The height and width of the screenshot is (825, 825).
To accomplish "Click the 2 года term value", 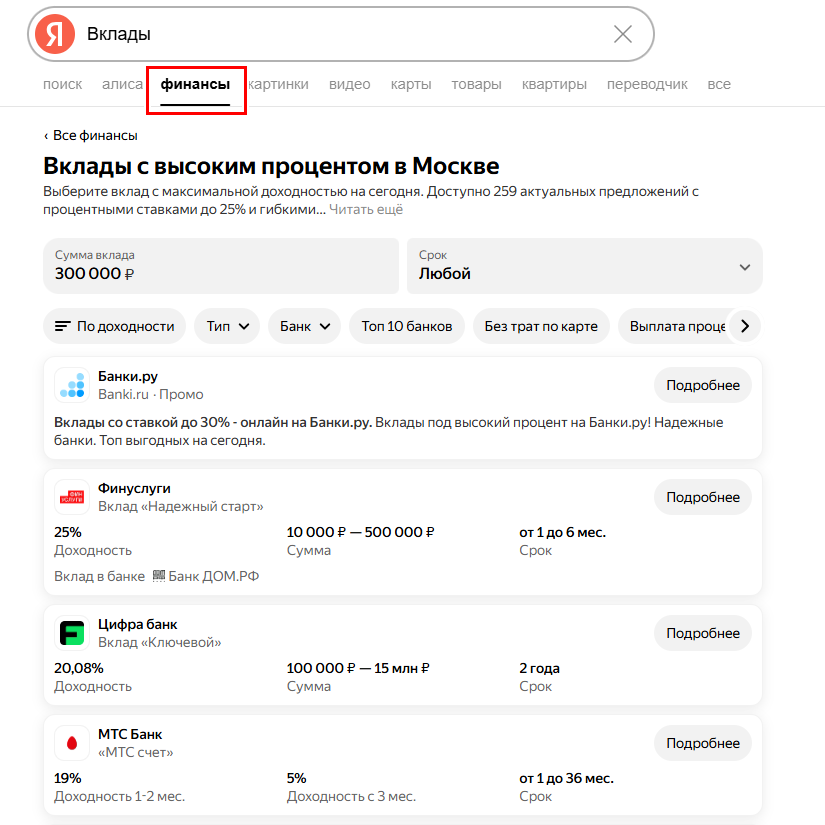I will coord(539,668).
